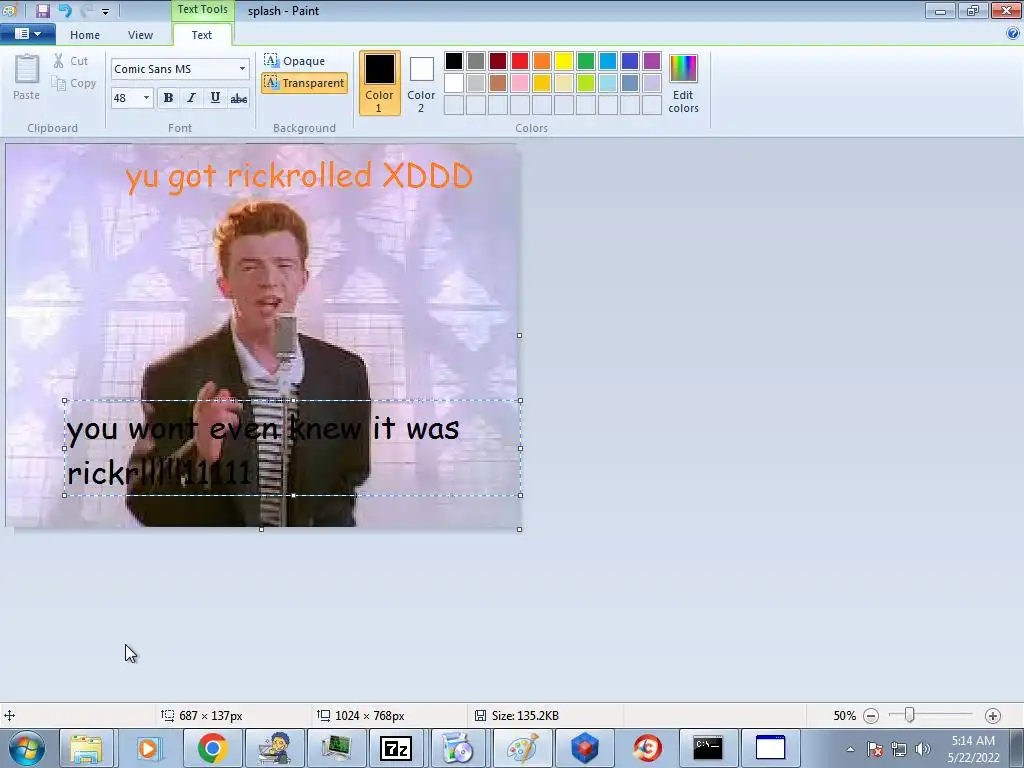Switch to the View ribbon tab
Image resolution: width=1024 pixels, height=768 pixels.
[x=140, y=35]
